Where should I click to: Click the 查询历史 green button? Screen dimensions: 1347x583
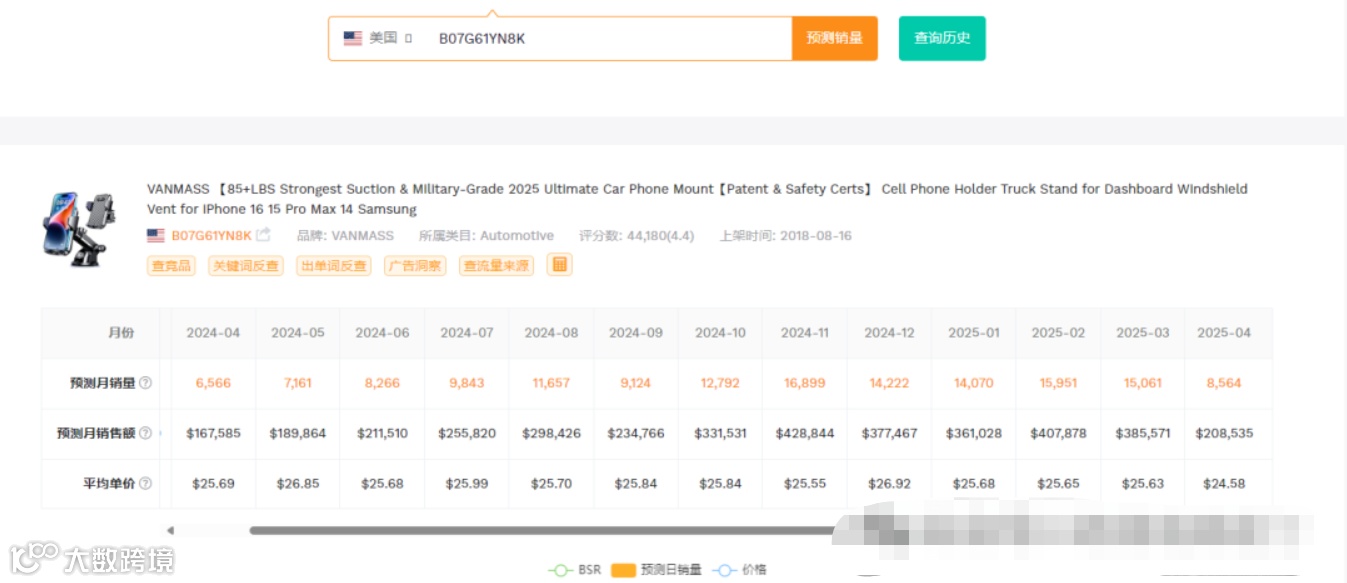pos(942,38)
